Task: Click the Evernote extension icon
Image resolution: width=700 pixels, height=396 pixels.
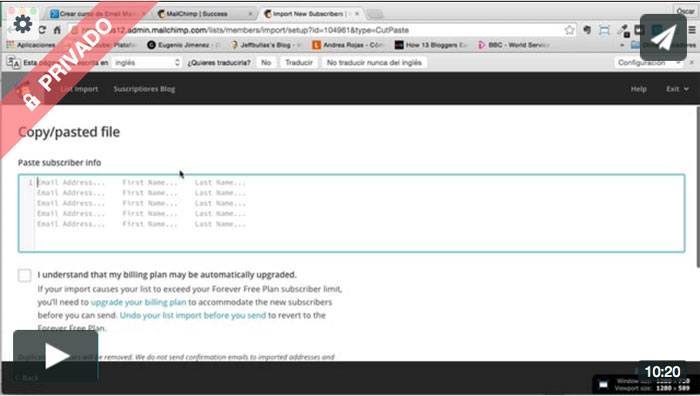Action: (587, 30)
